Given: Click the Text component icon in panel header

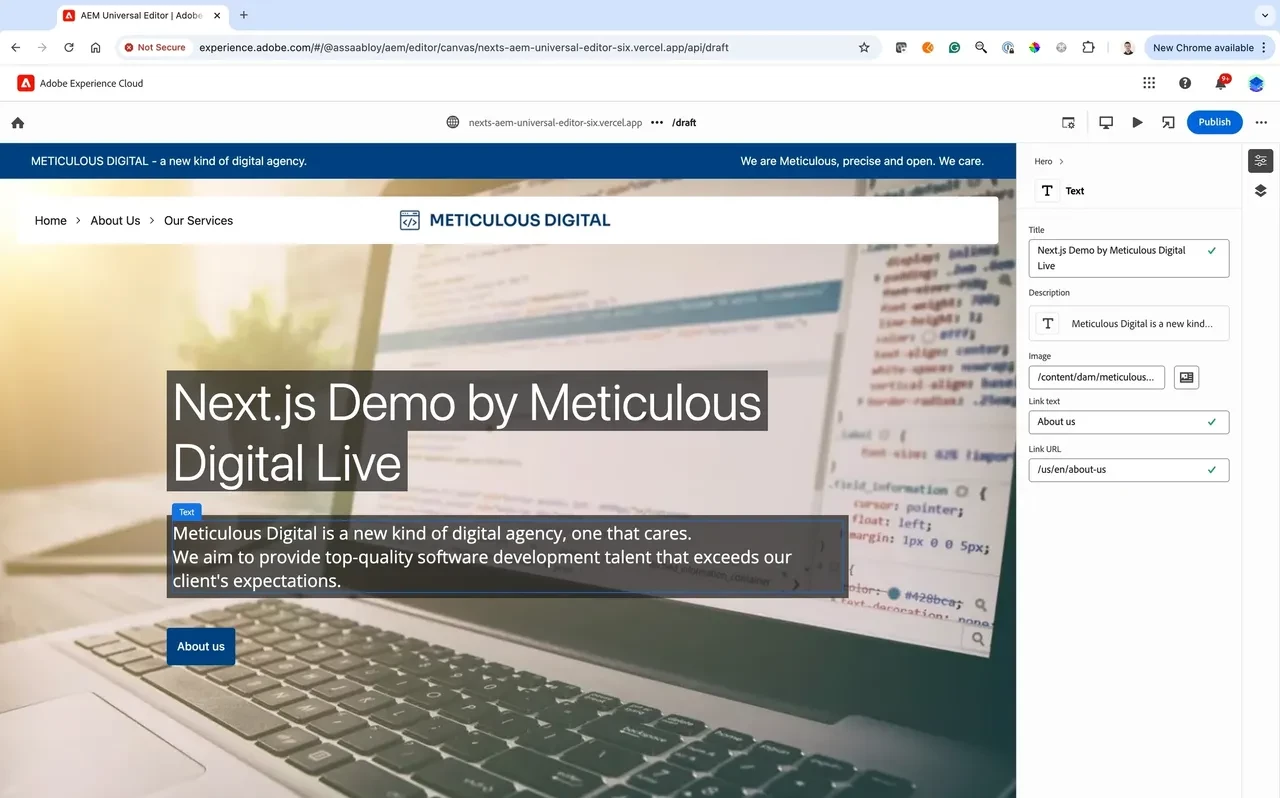Looking at the screenshot, I should tap(1047, 190).
